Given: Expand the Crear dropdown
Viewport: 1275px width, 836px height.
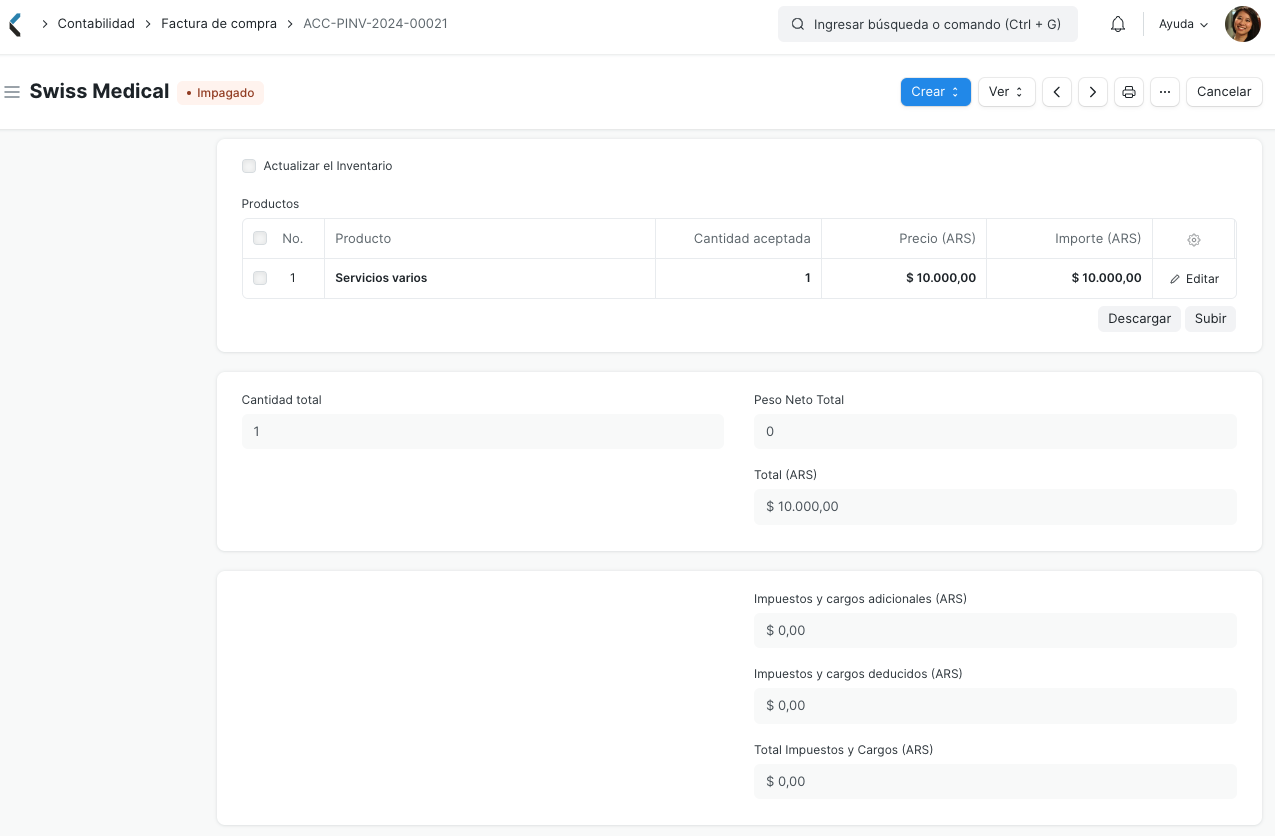Looking at the screenshot, I should pos(935,92).
